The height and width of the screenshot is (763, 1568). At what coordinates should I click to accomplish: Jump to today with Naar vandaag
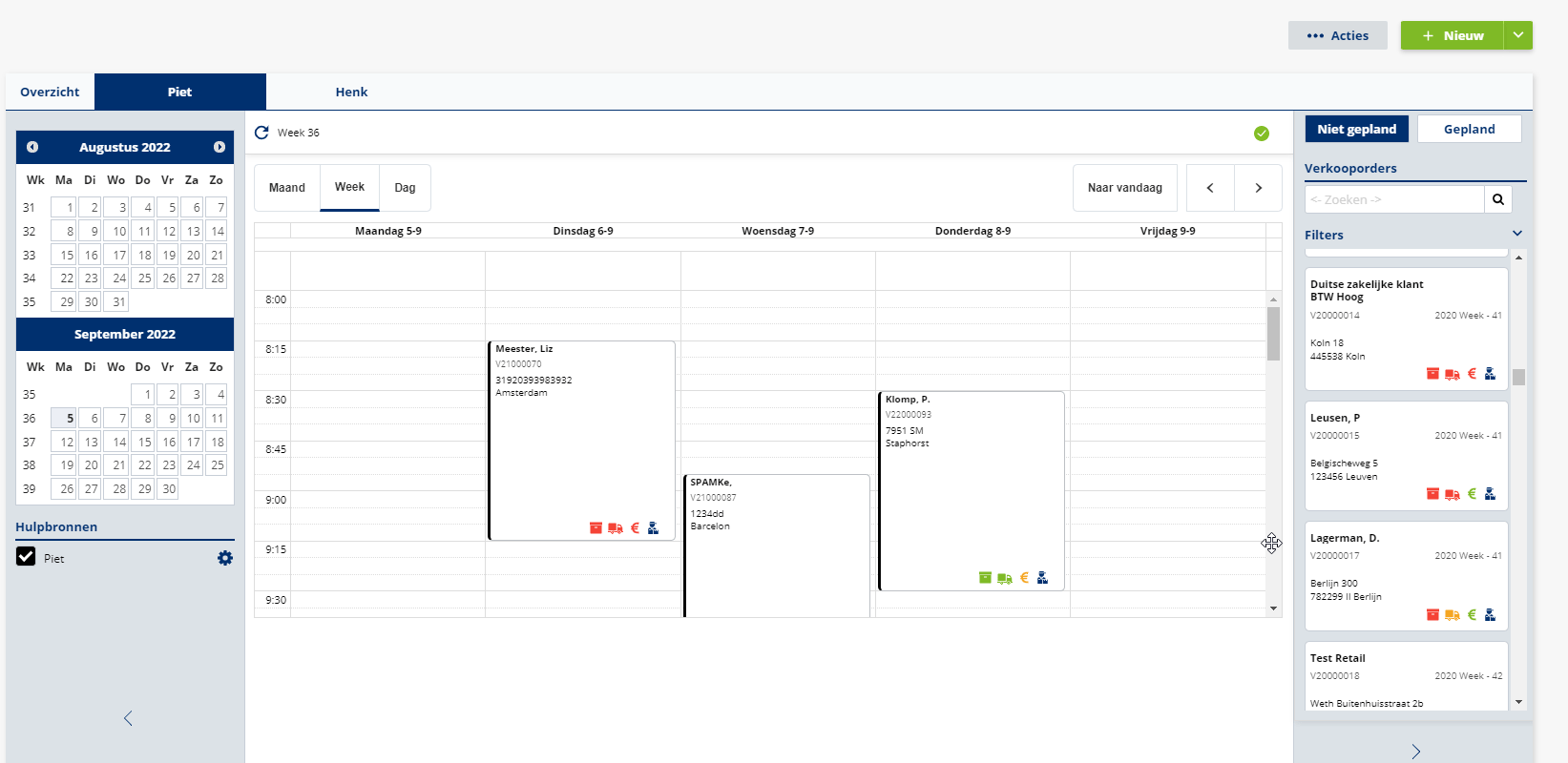(x=1124, y=188)
